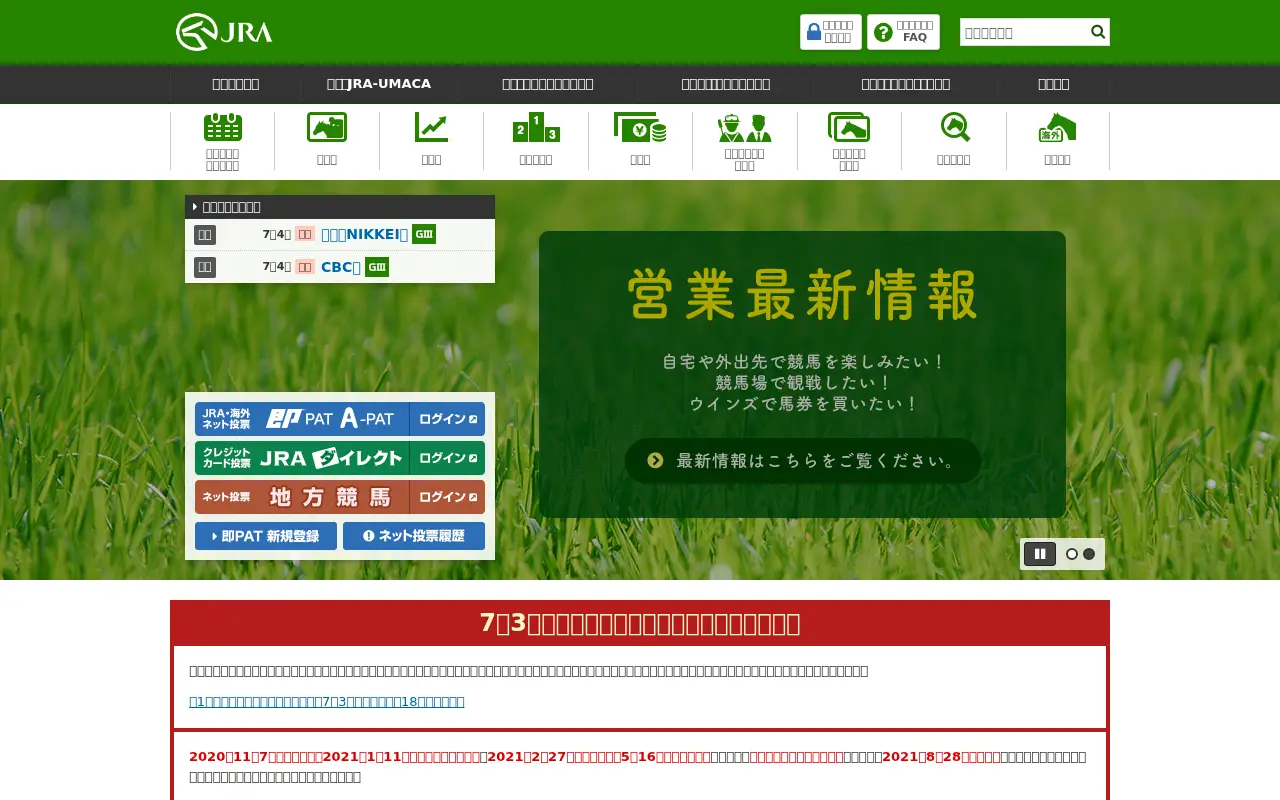The width and height of the screenshot is (1280, 800).
Task: Click the GIII badge beside the CBC race
Action: pyautogui.click(x=377, y=267)
